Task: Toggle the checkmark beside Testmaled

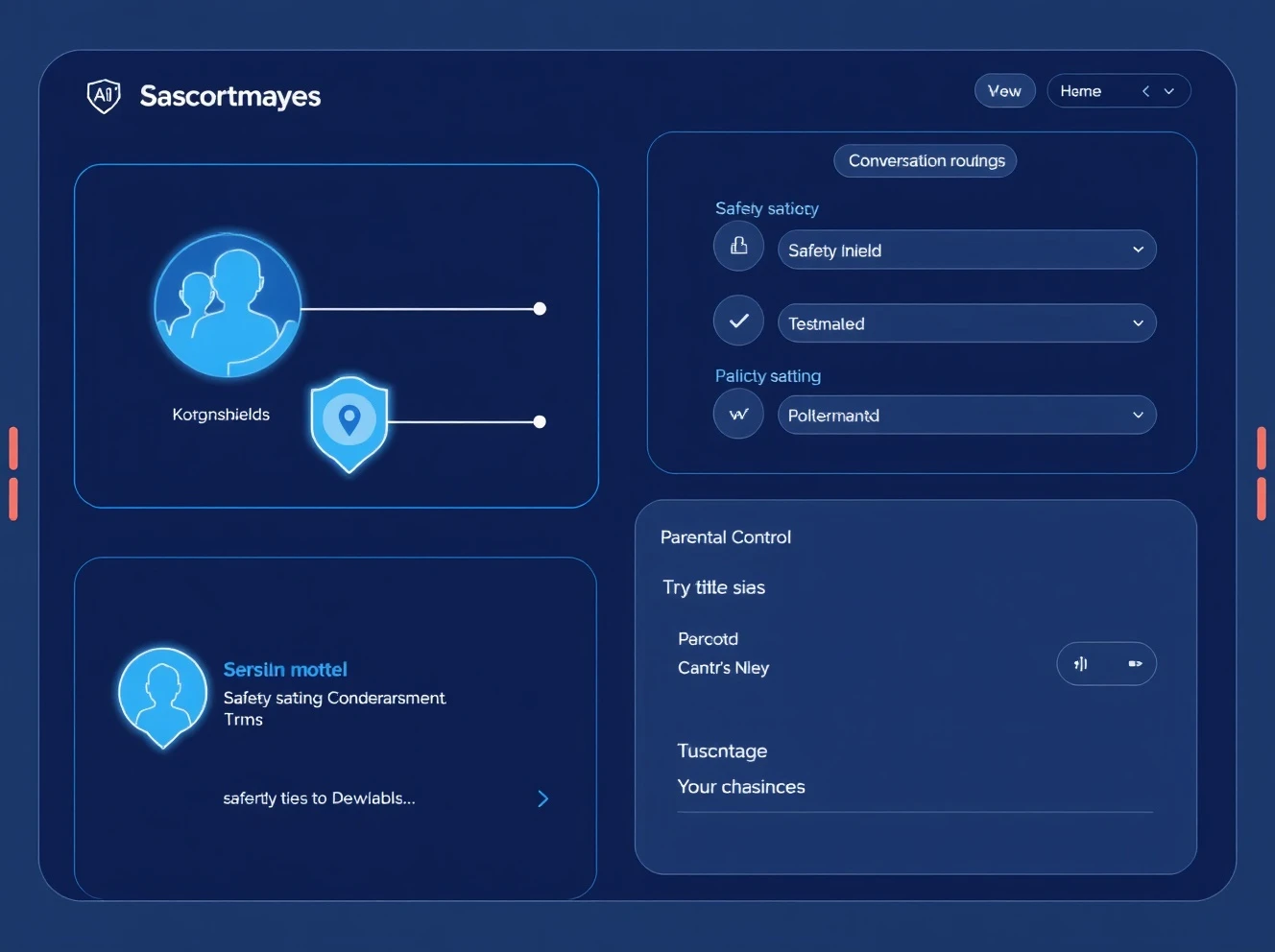Action: (738, 321)
